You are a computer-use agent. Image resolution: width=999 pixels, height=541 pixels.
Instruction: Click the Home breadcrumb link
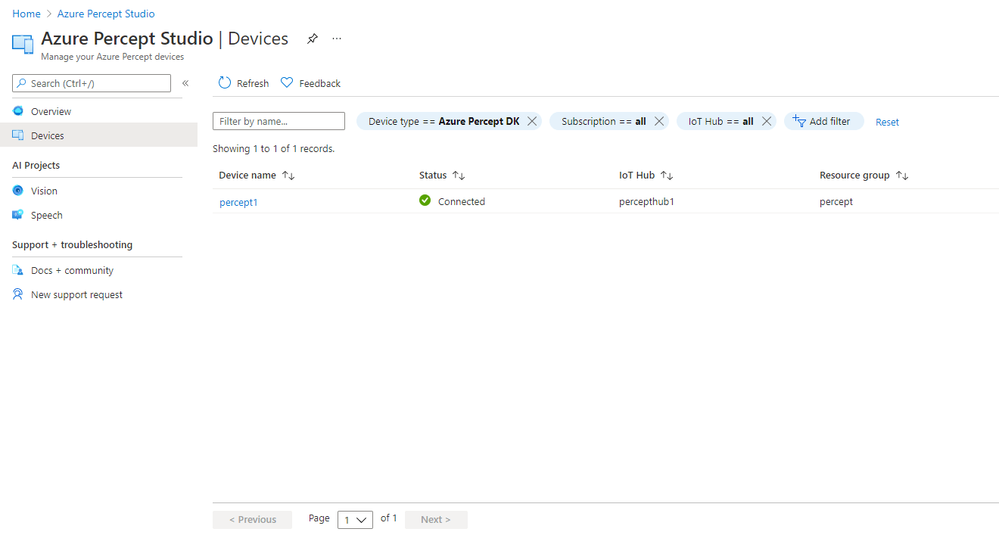(x=26, y=13)
